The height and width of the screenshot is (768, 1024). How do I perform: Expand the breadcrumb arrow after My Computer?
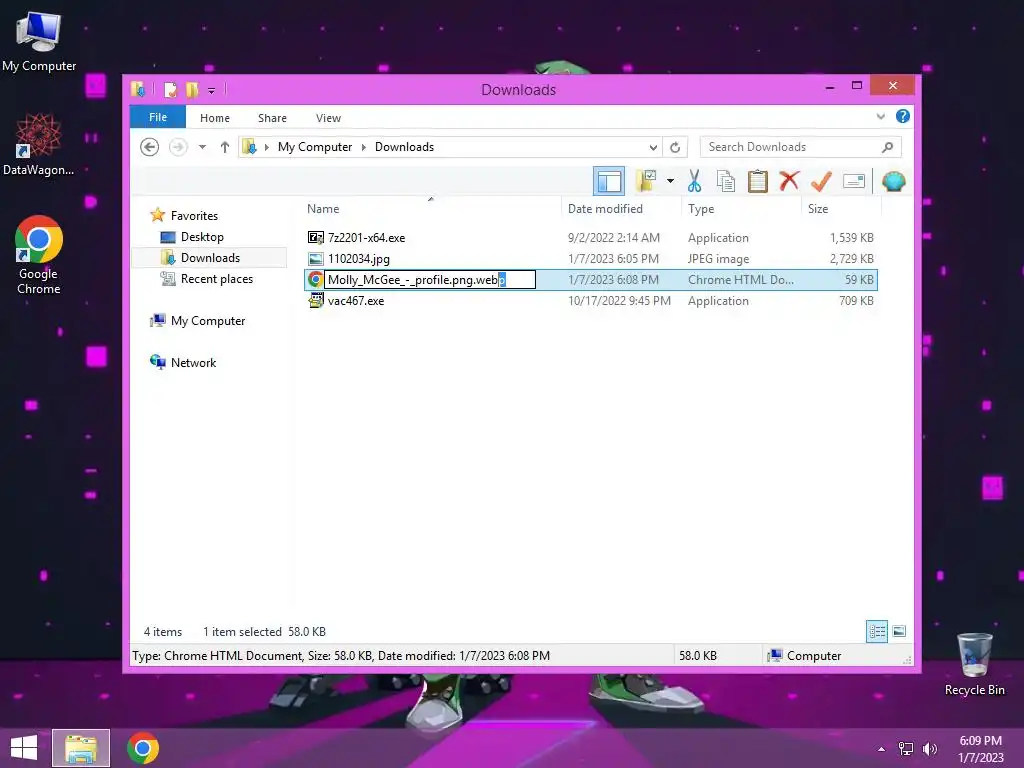pos(364,147)
